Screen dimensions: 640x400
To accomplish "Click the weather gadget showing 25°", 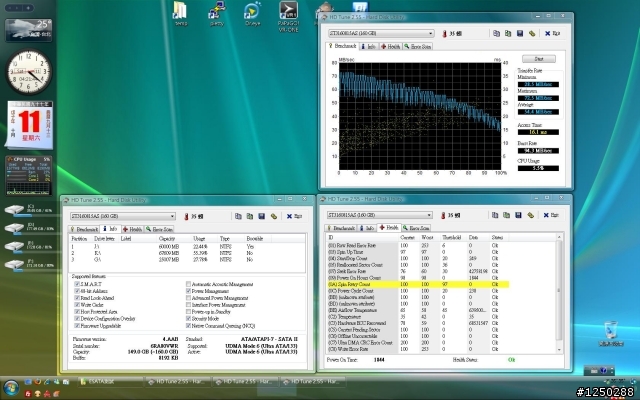I will [29, 30].
